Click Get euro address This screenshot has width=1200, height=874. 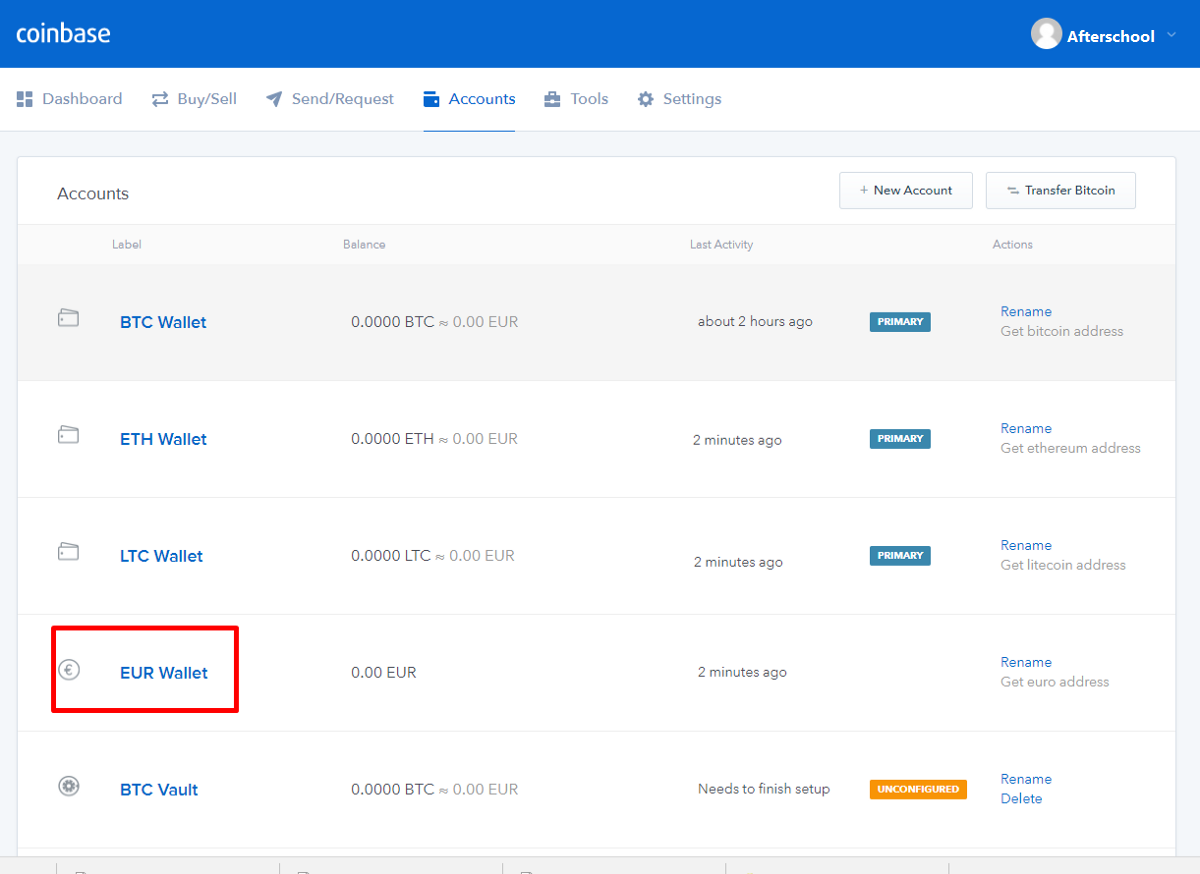[x=1055, y=682]
